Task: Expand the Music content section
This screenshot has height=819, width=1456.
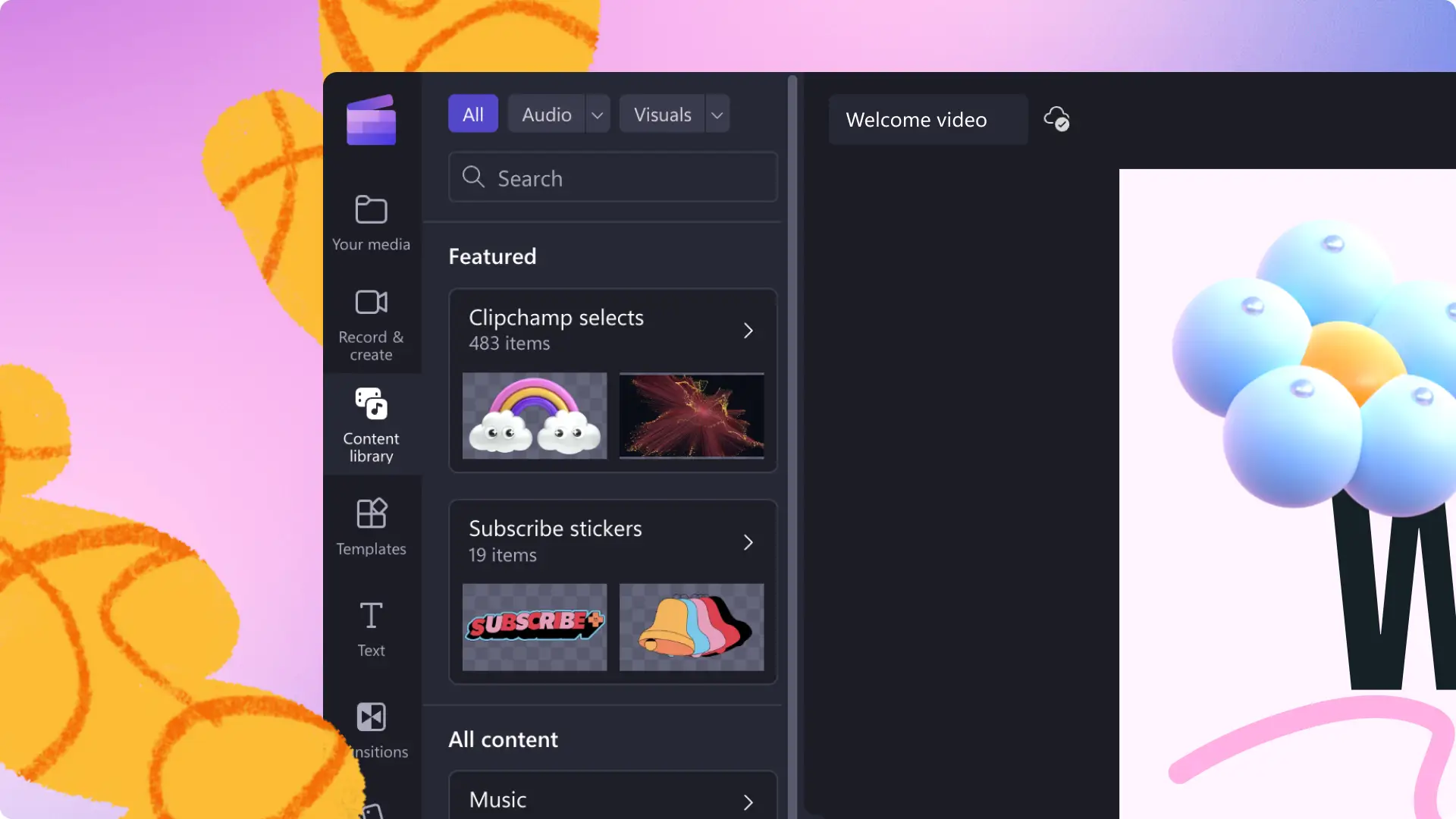Action: click(749, 799)
